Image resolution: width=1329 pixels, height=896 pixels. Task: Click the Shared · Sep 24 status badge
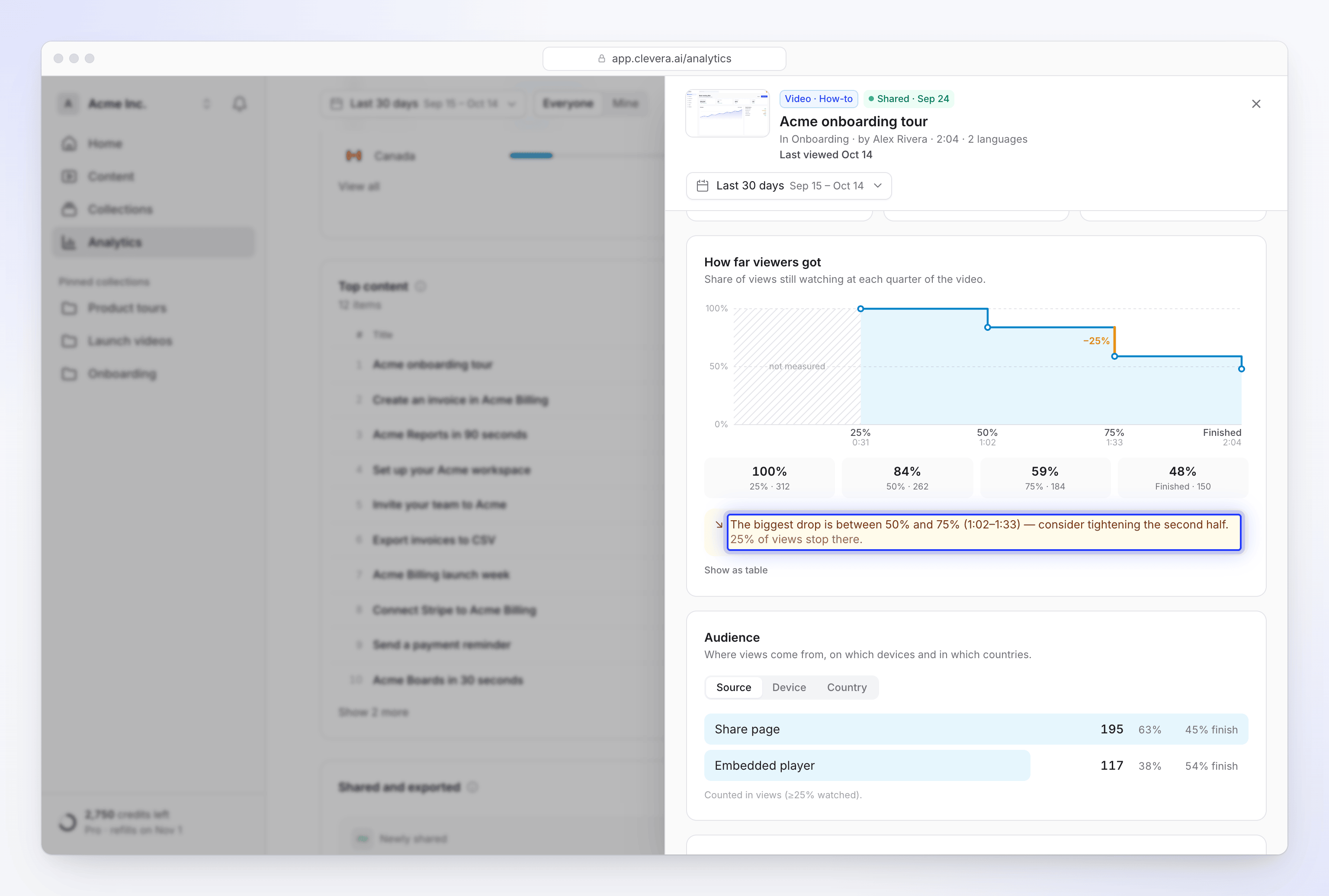click(x=908, y=99)
